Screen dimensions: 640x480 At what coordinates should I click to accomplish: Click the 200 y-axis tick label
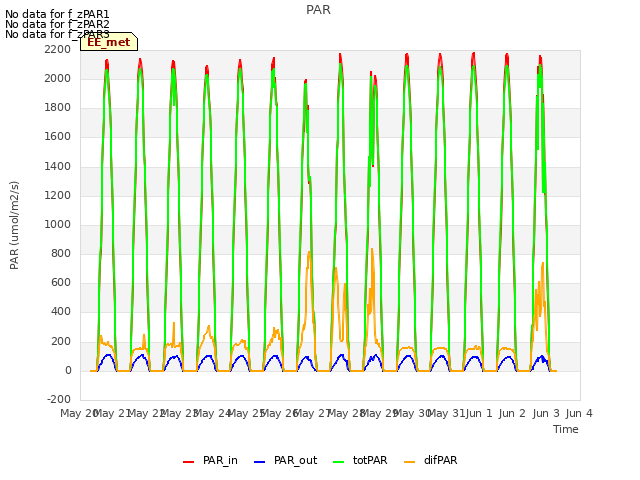point(61,341)
